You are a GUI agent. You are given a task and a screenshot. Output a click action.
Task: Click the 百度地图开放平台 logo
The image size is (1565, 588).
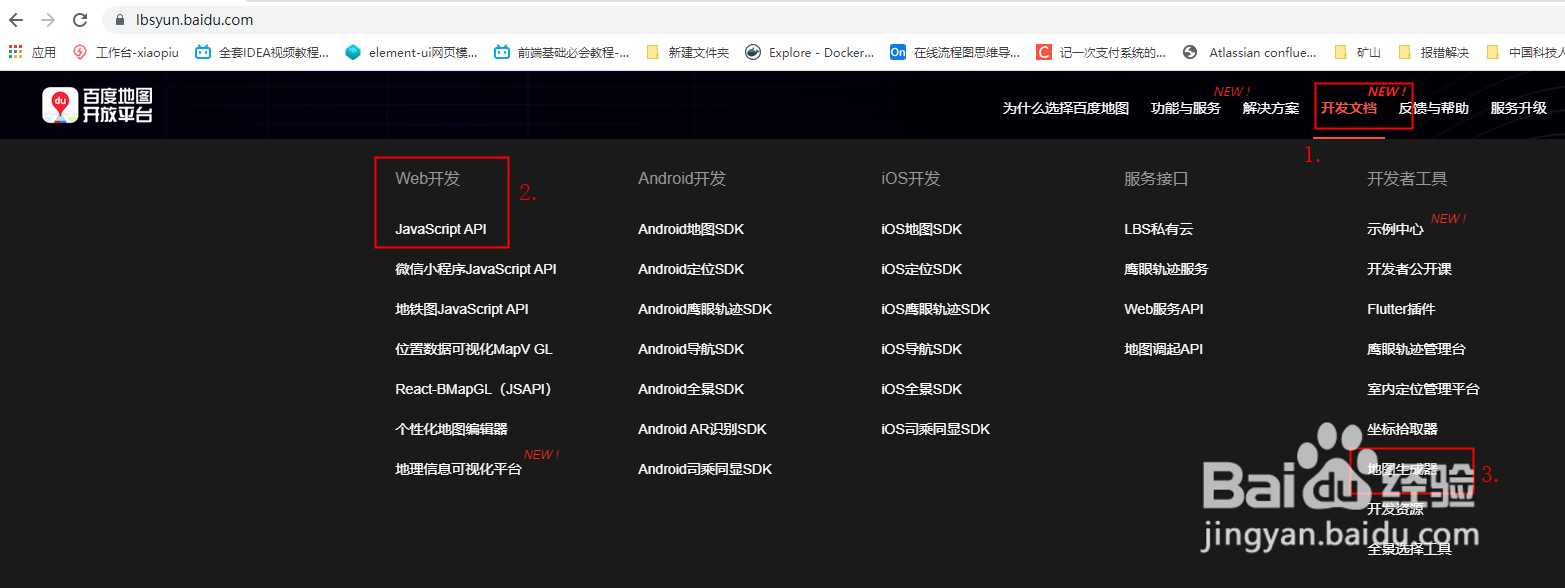(x=97, y=105)
